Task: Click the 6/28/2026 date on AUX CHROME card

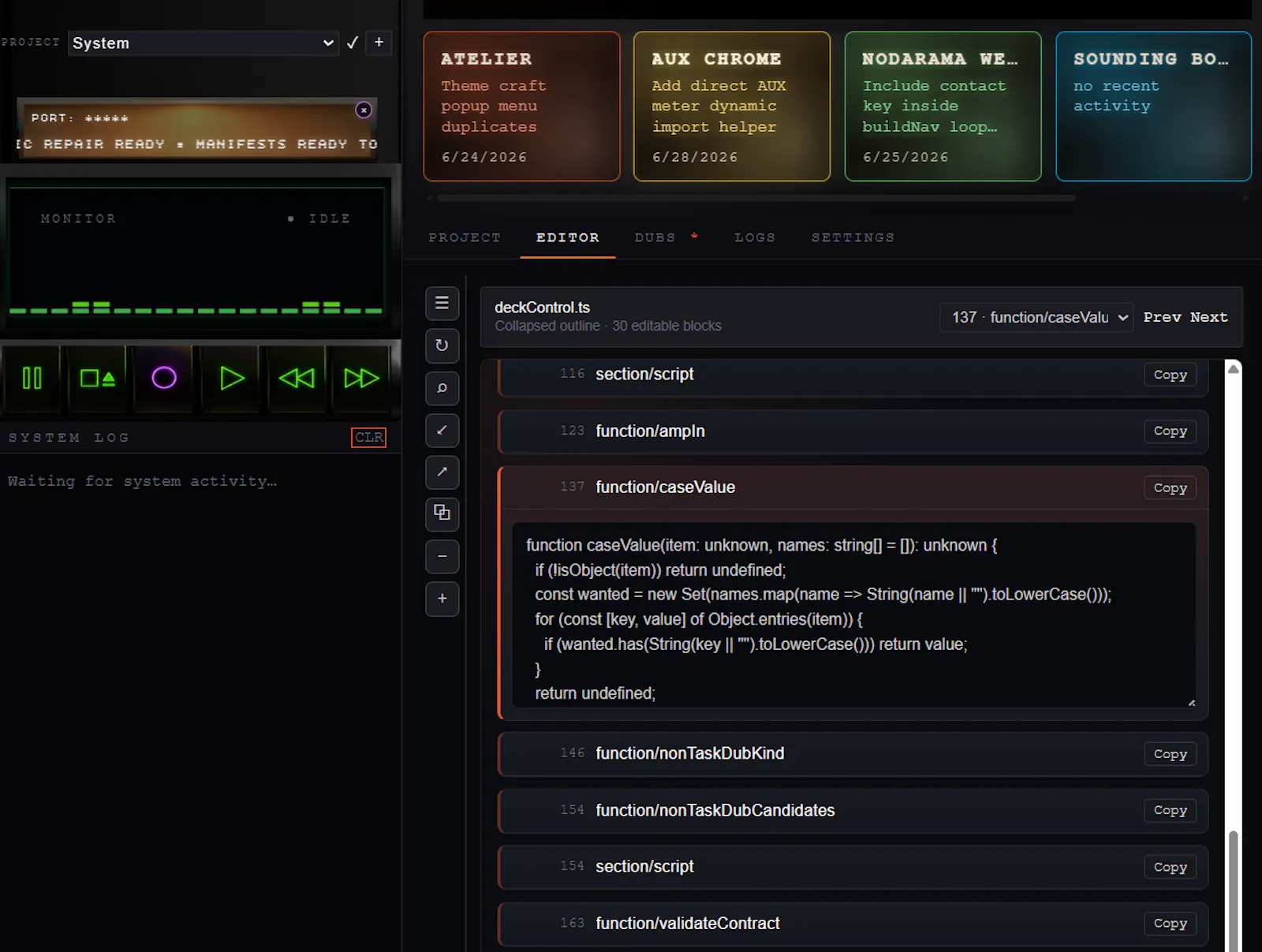Action: (x=695, y=157)
